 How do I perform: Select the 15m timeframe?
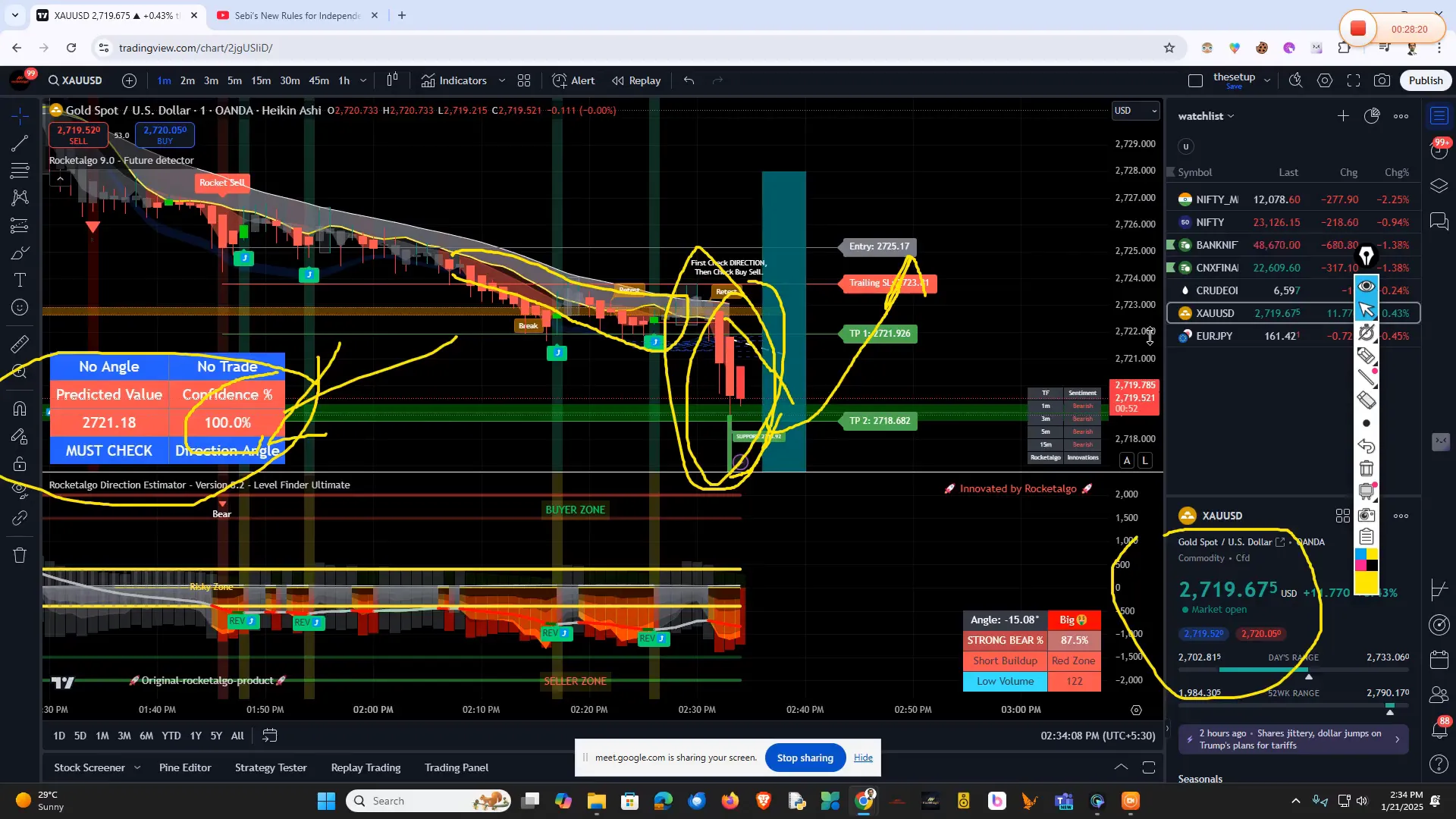coord(261,80)
